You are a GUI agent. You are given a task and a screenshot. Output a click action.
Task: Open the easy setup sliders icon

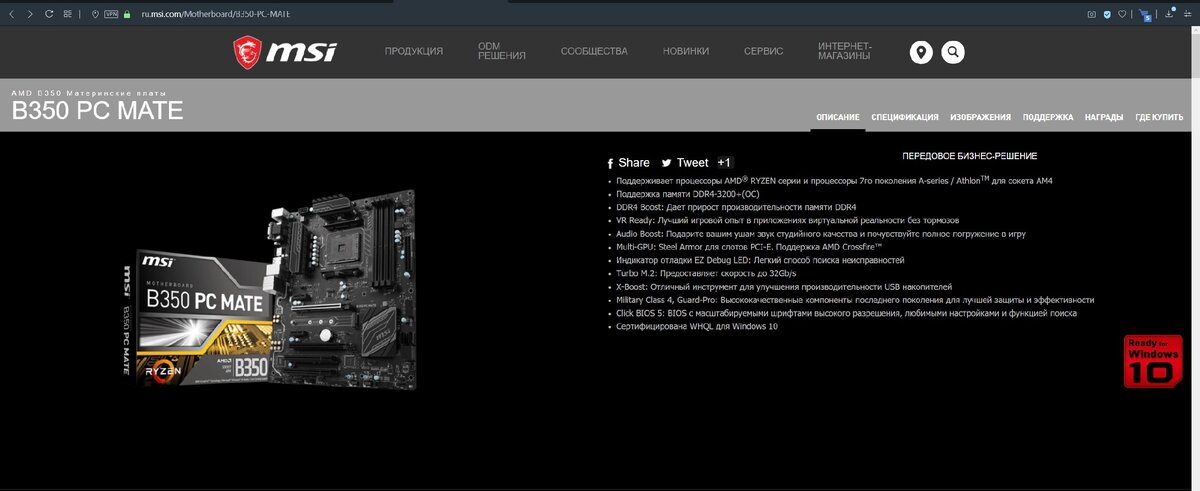coord(1187,15)
